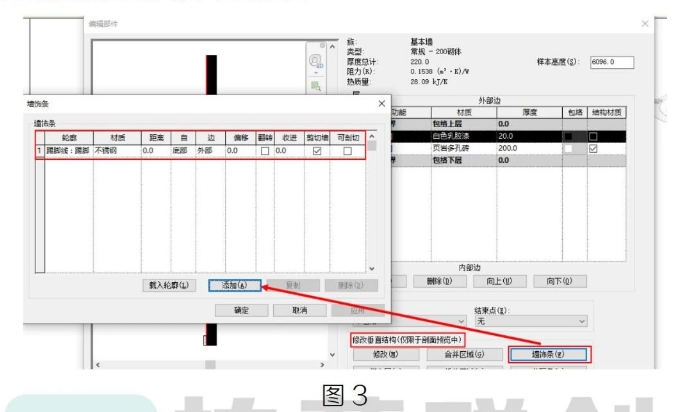Click 载入轮廓(L) button

pos(169,285)
